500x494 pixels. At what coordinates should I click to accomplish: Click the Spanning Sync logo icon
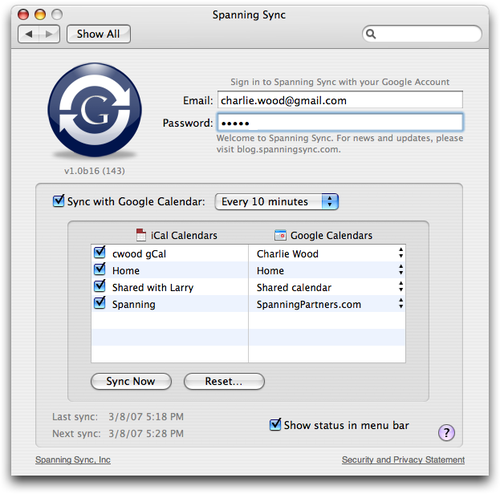(x=95, y=109)
